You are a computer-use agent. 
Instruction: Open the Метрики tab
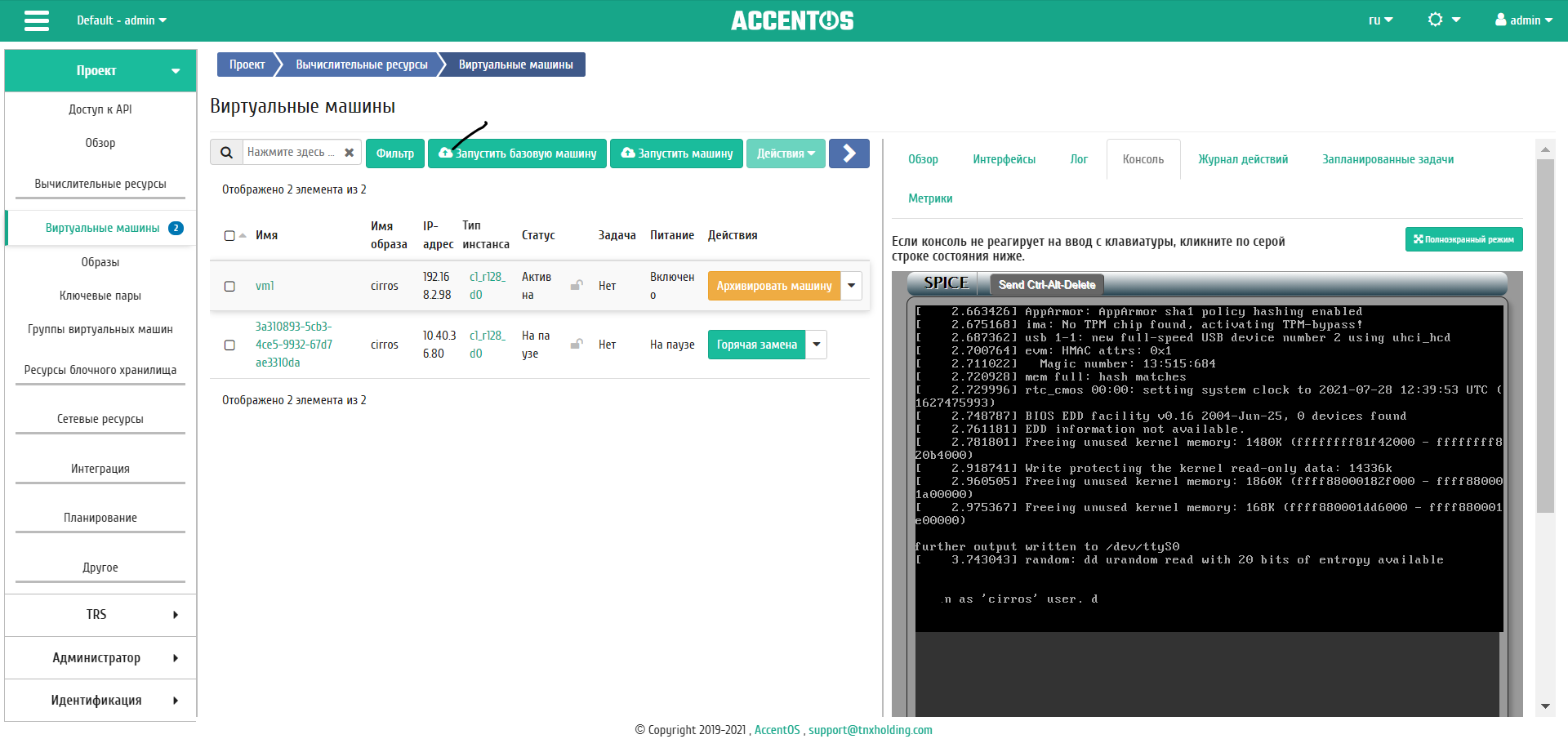[x=930, y=198]
